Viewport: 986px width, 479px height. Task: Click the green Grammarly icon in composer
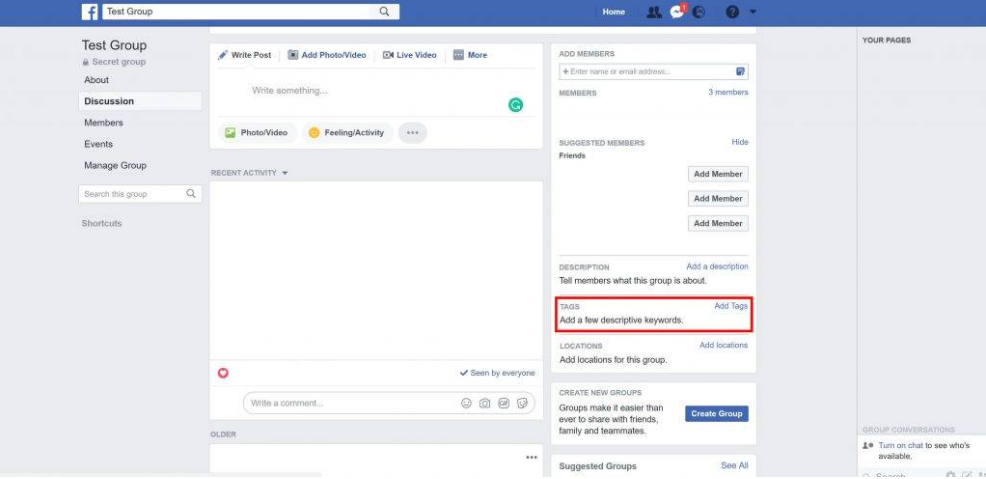[516, 105]
